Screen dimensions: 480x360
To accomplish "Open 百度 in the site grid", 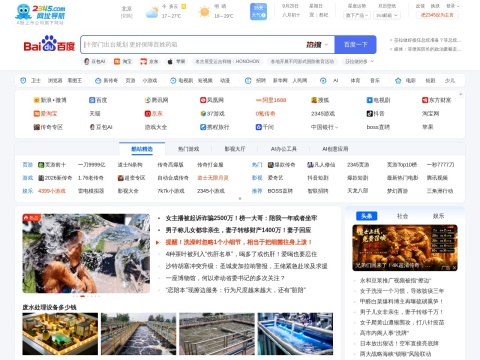I will [x=98, y=100].
